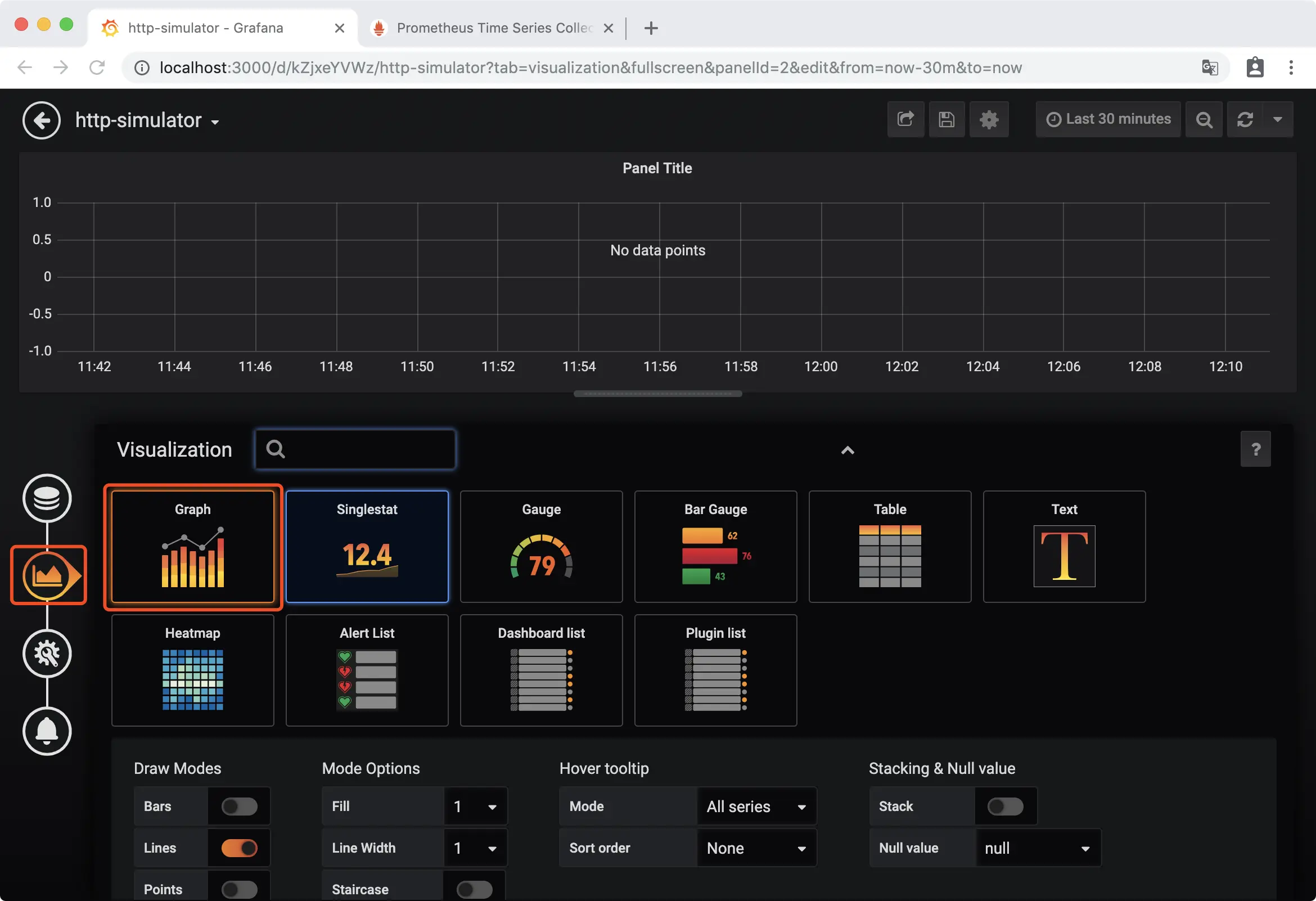Click the No data points message

(x=657, y=250)
